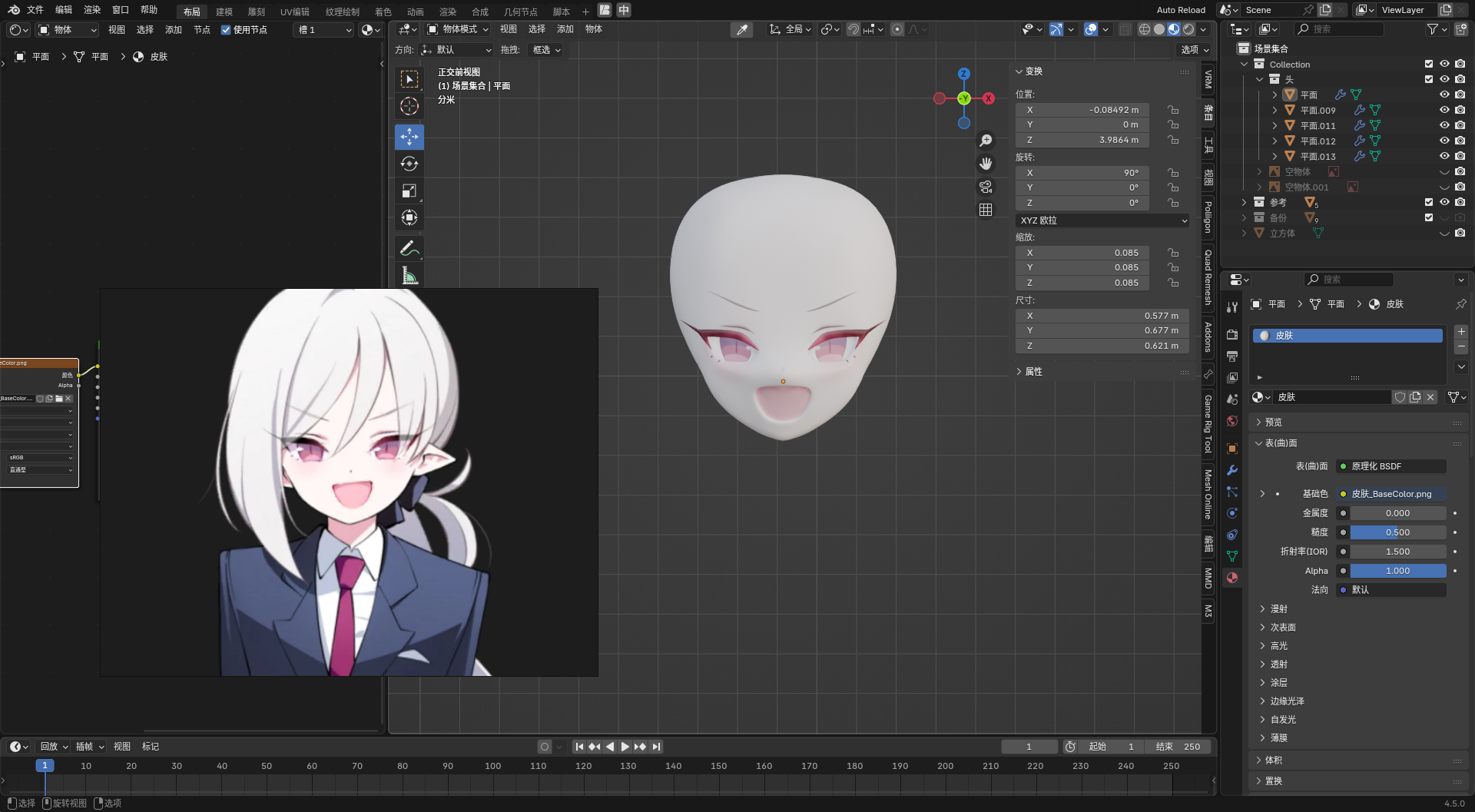Adjust the 糙度 roughness slider
This screenshot has height=812, width=1475.
[1397, 532]
